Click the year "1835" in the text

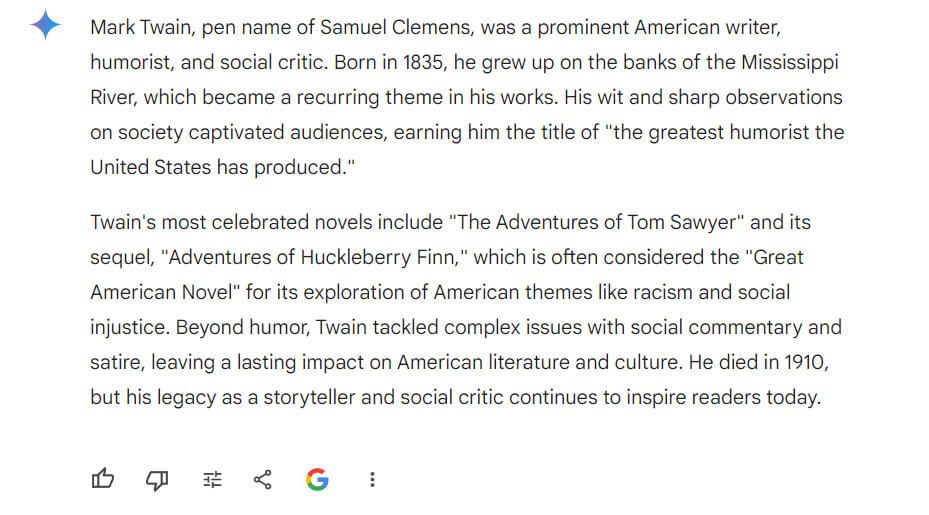coord(423,62)
